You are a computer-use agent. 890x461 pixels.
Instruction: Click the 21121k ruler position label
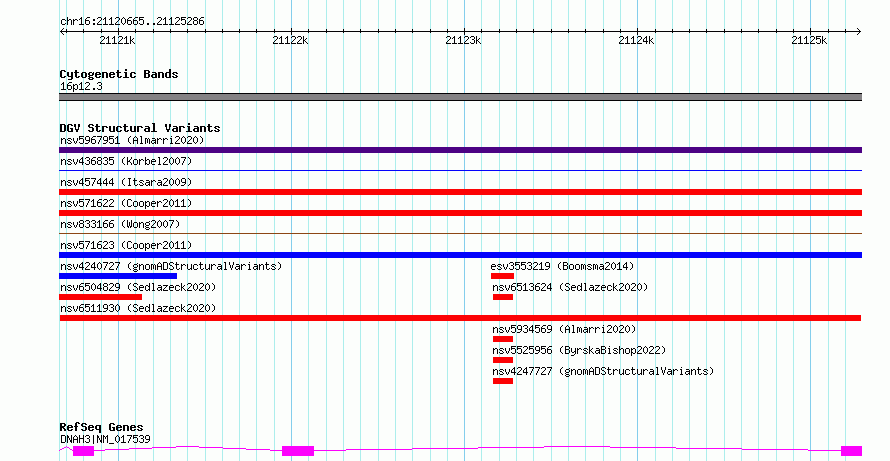(117, 40)
